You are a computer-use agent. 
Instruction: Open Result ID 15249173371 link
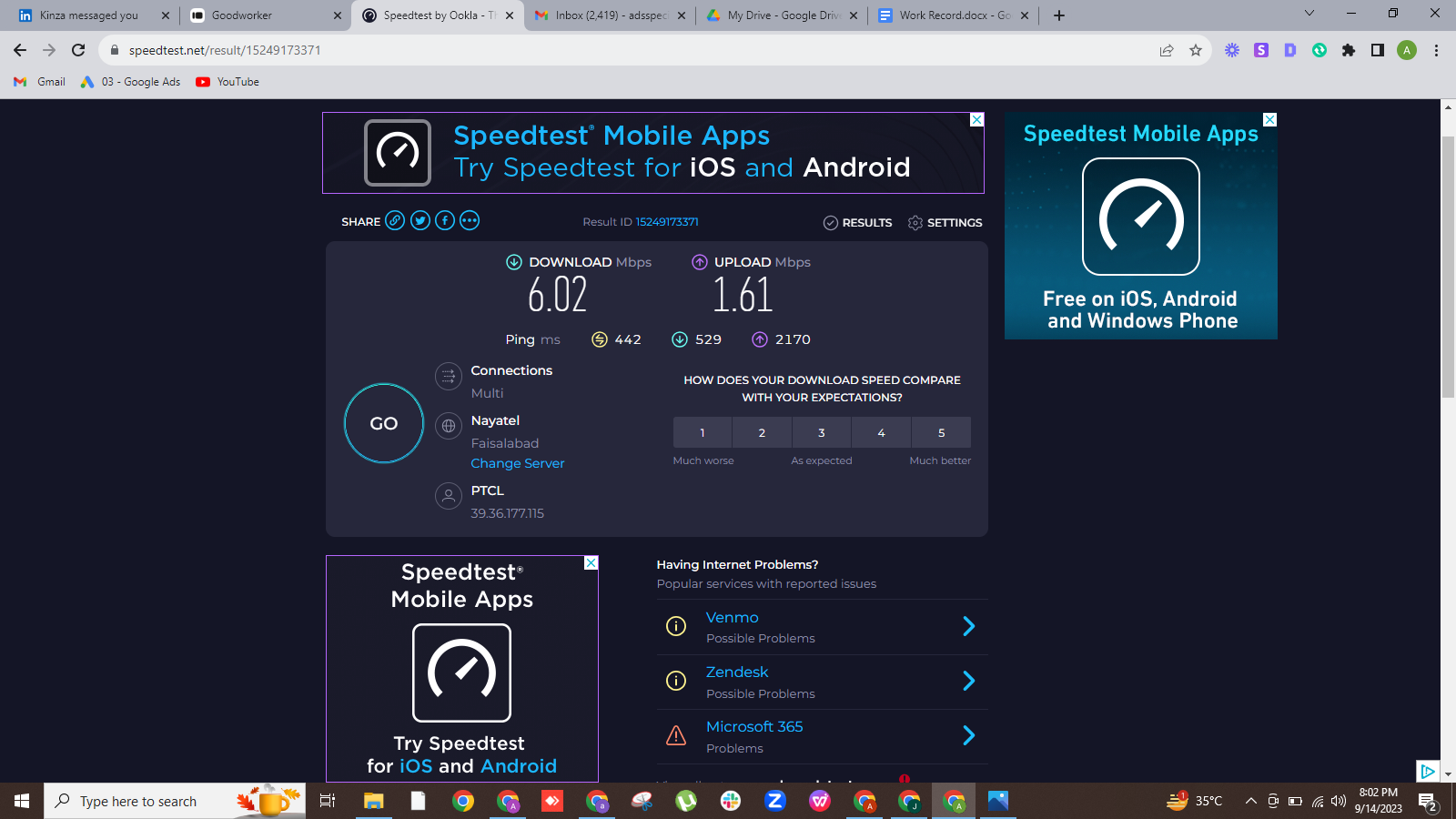click(667, 222)
